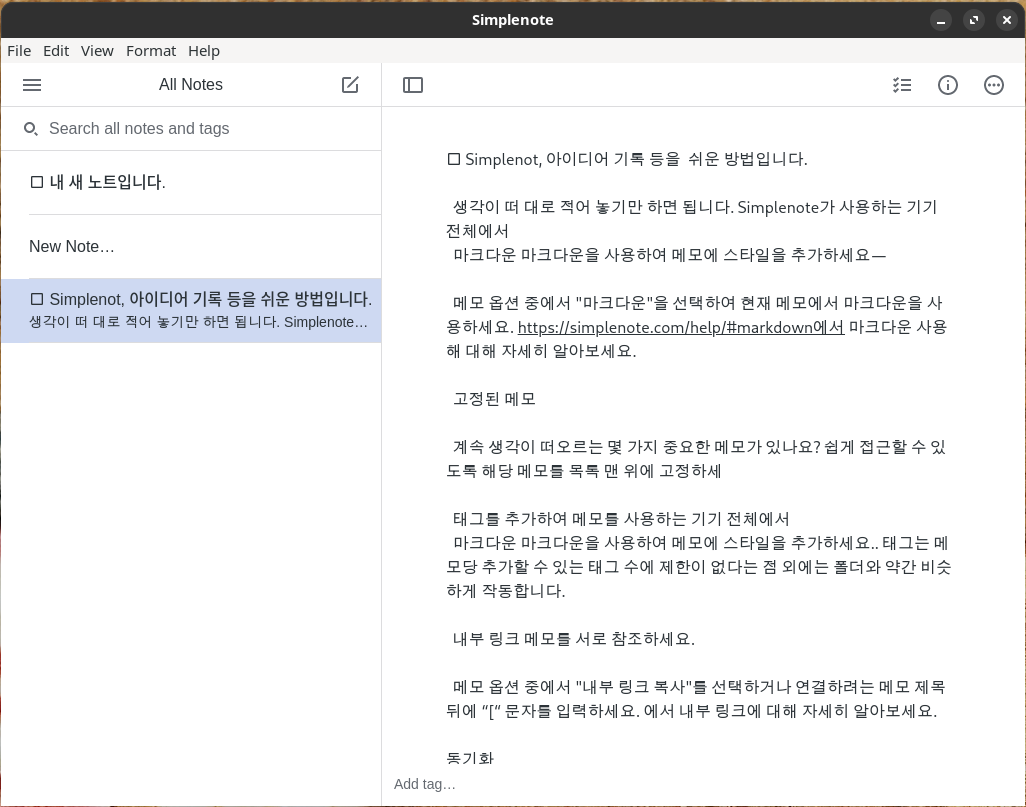The height and width of the screenshot is (807, 1026).
Task: Click the 'All Notes' heading
Action: coord(191,85)
